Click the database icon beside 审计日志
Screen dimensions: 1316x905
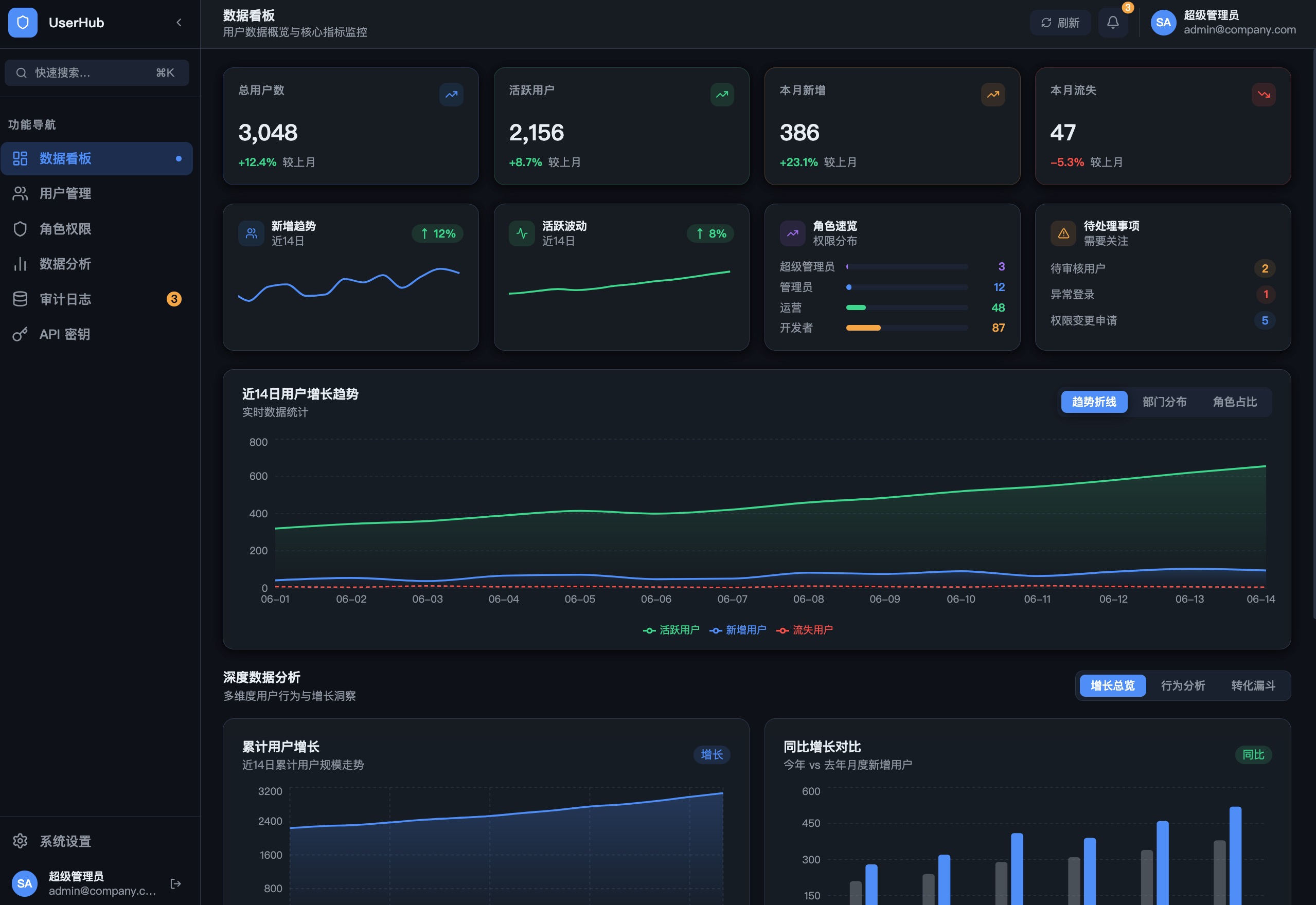pyautogui.click(x=21, y=299)
